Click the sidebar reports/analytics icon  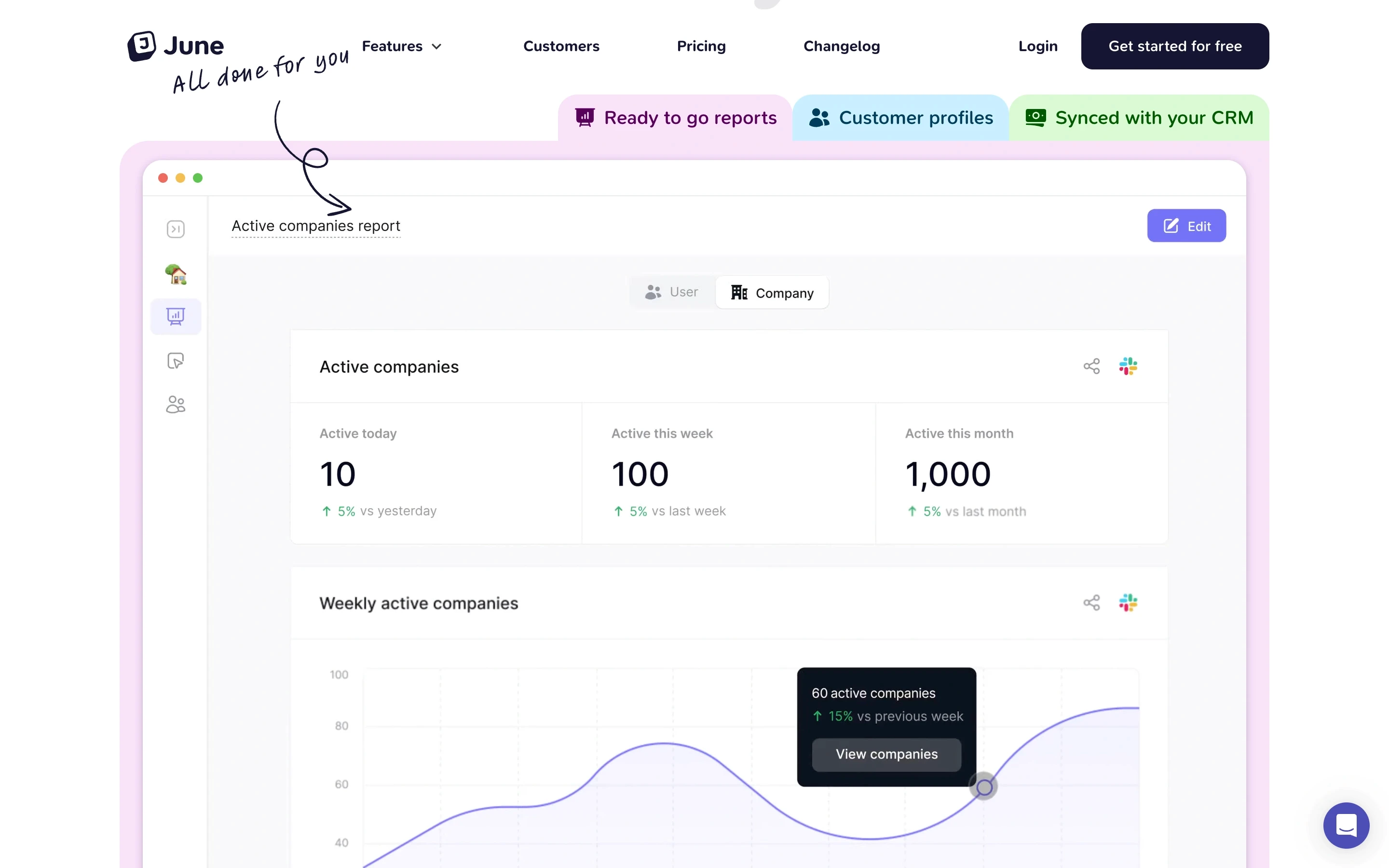point(175,317)
